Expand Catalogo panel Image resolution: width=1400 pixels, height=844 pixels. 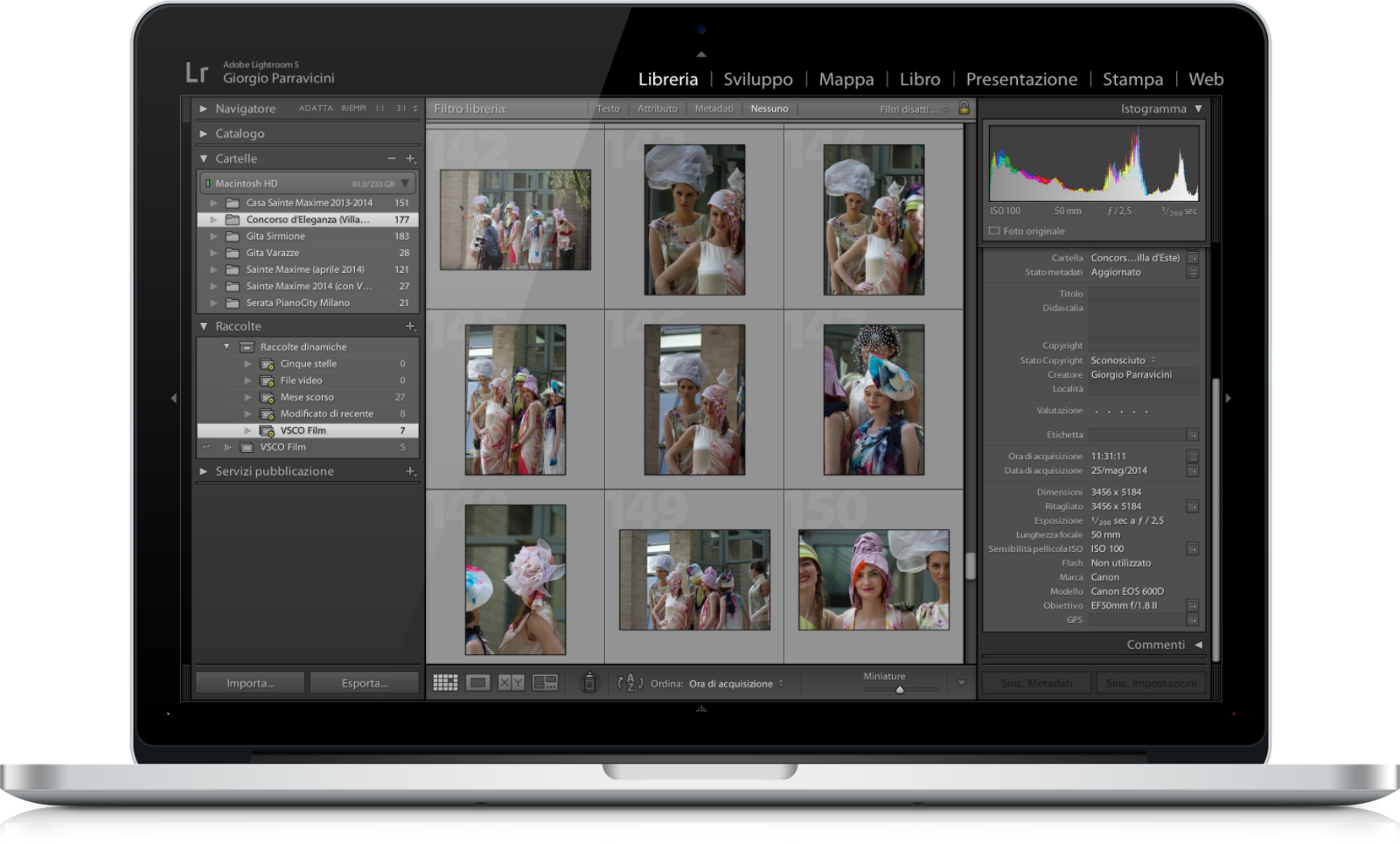[203, 134]
